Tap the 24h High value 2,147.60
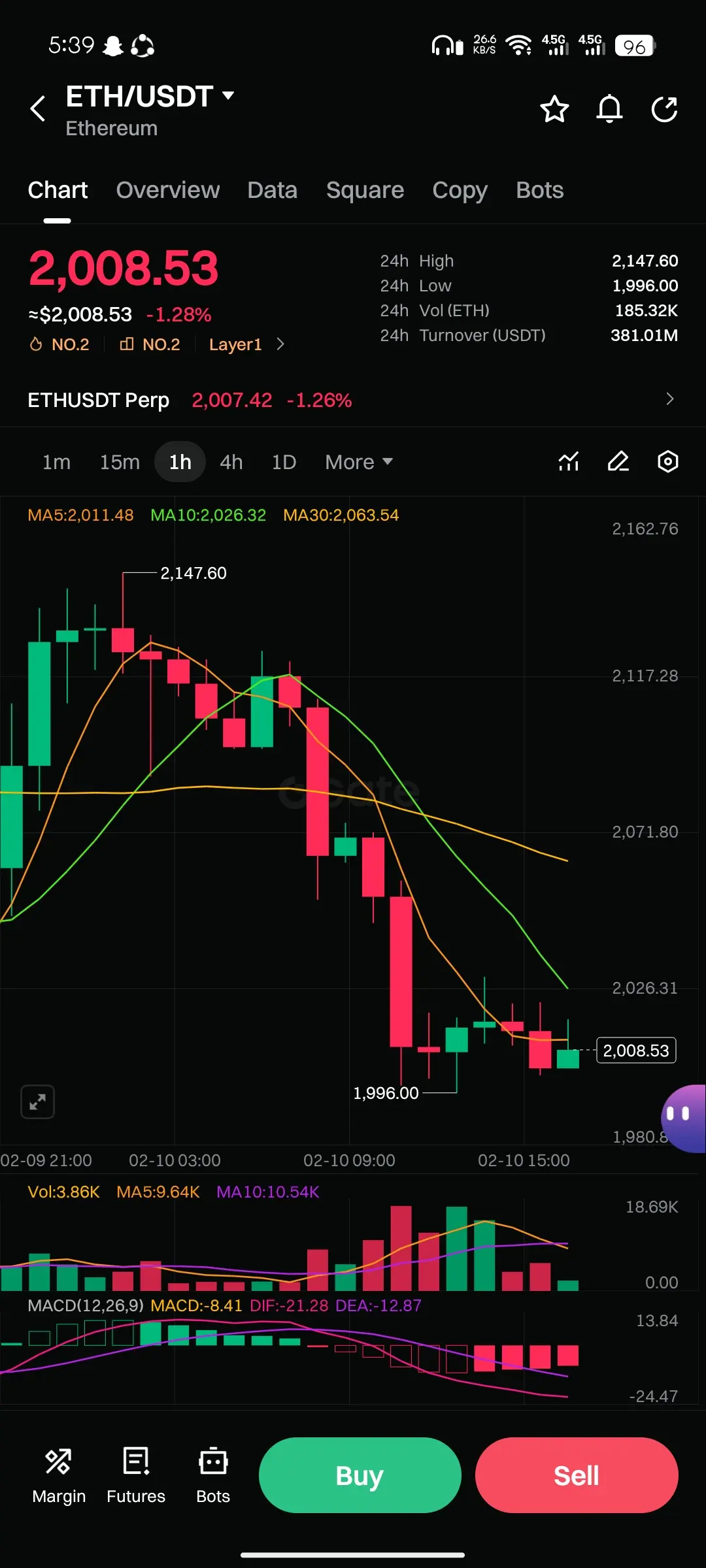This screenshot has width=706, height=1568. (x=645, y=261)
